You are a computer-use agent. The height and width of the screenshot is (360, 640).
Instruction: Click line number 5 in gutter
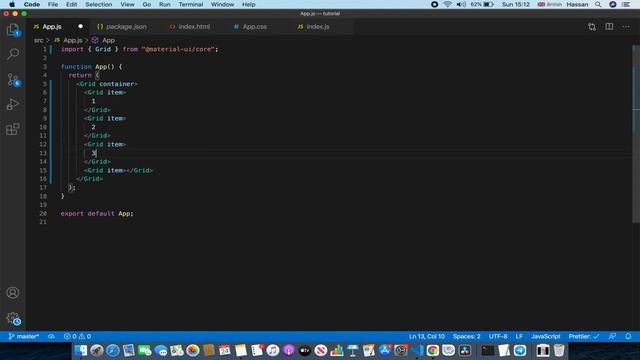click(x=44, y=84)
